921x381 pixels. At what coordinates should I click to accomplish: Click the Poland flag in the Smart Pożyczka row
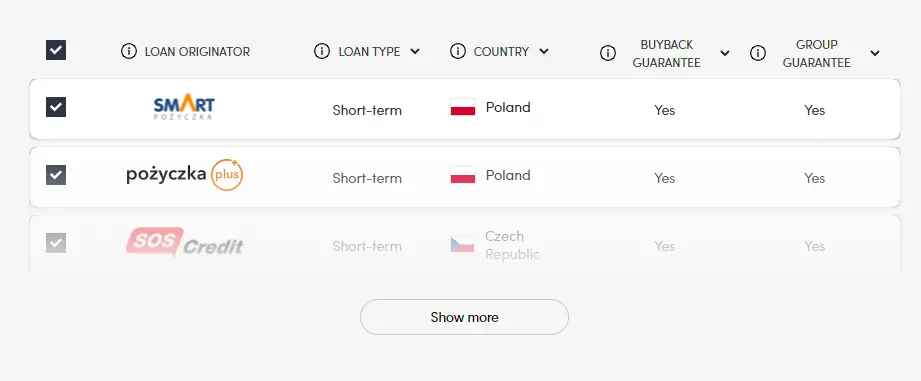click(463, 107)
